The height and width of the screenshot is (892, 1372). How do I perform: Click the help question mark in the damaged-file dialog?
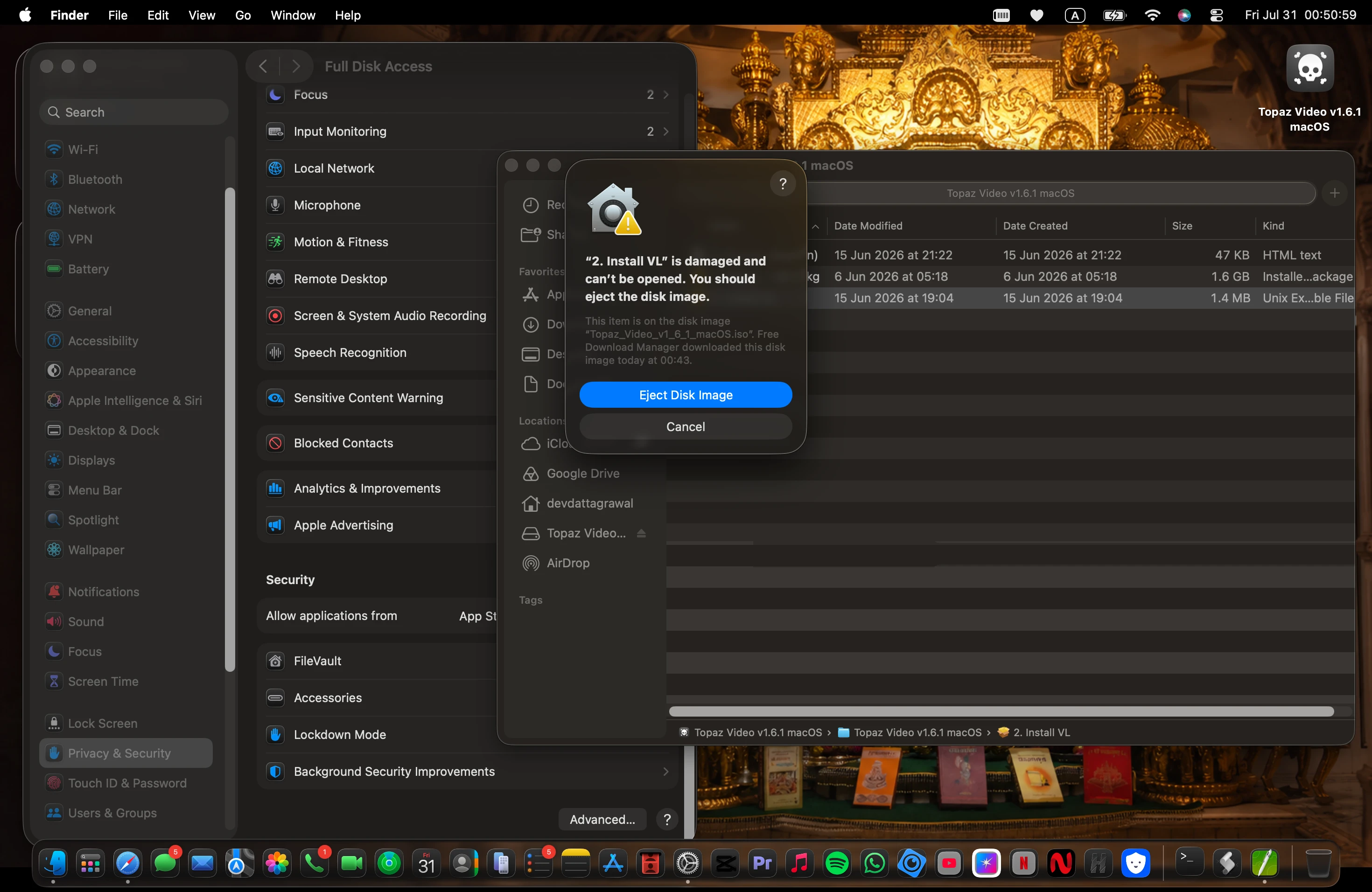pos(782,184)
